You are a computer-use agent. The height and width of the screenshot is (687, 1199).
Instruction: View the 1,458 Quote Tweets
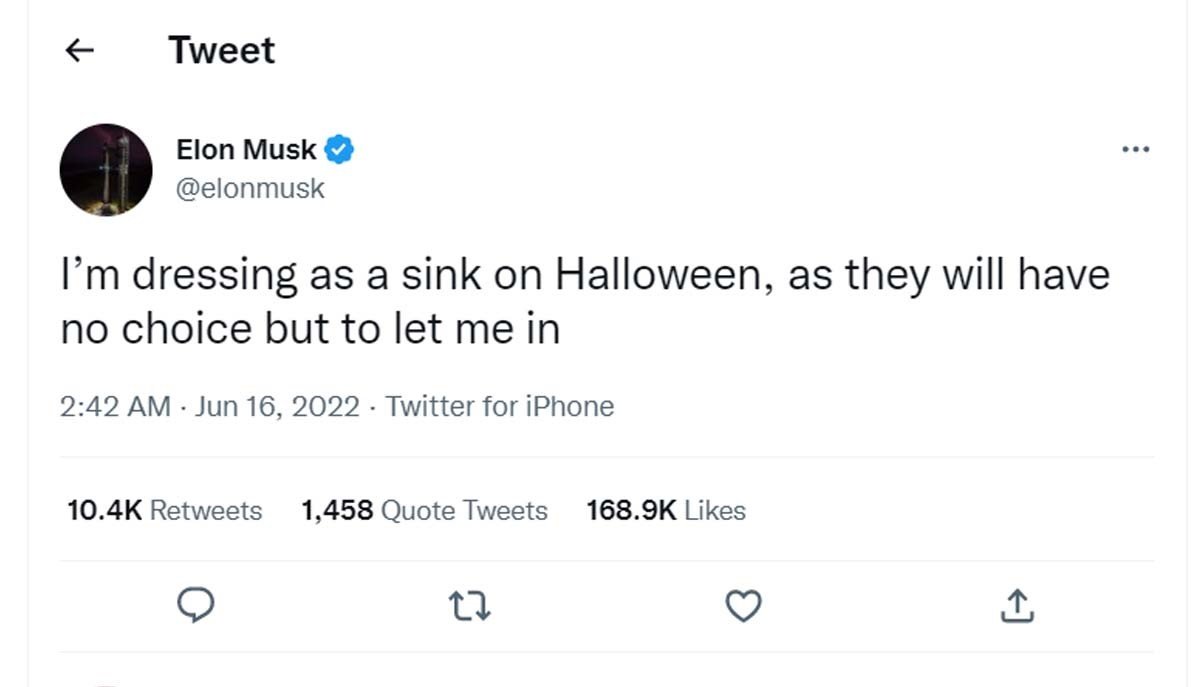(424, 511)
